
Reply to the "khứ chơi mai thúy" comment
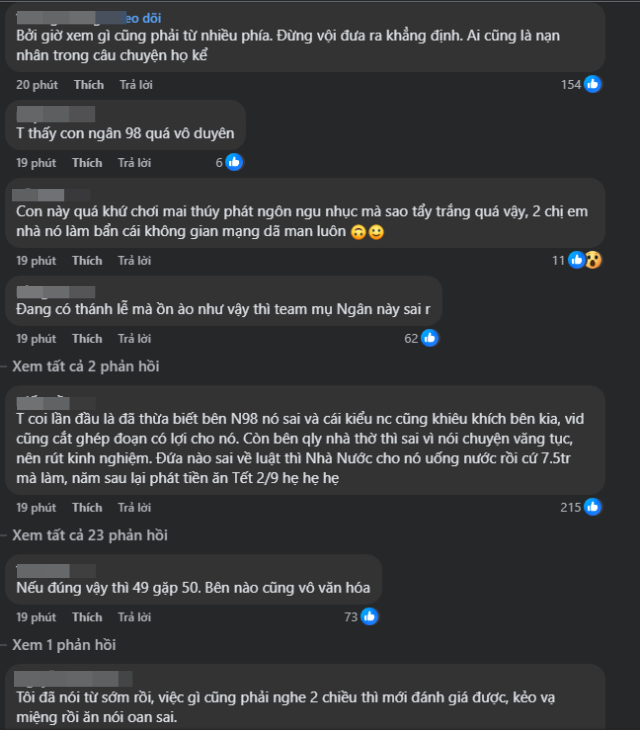click(134, 260)
